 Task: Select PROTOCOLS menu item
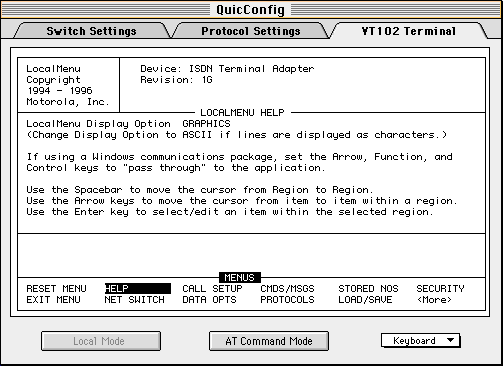pyautogui.click(x=287, y=300)
